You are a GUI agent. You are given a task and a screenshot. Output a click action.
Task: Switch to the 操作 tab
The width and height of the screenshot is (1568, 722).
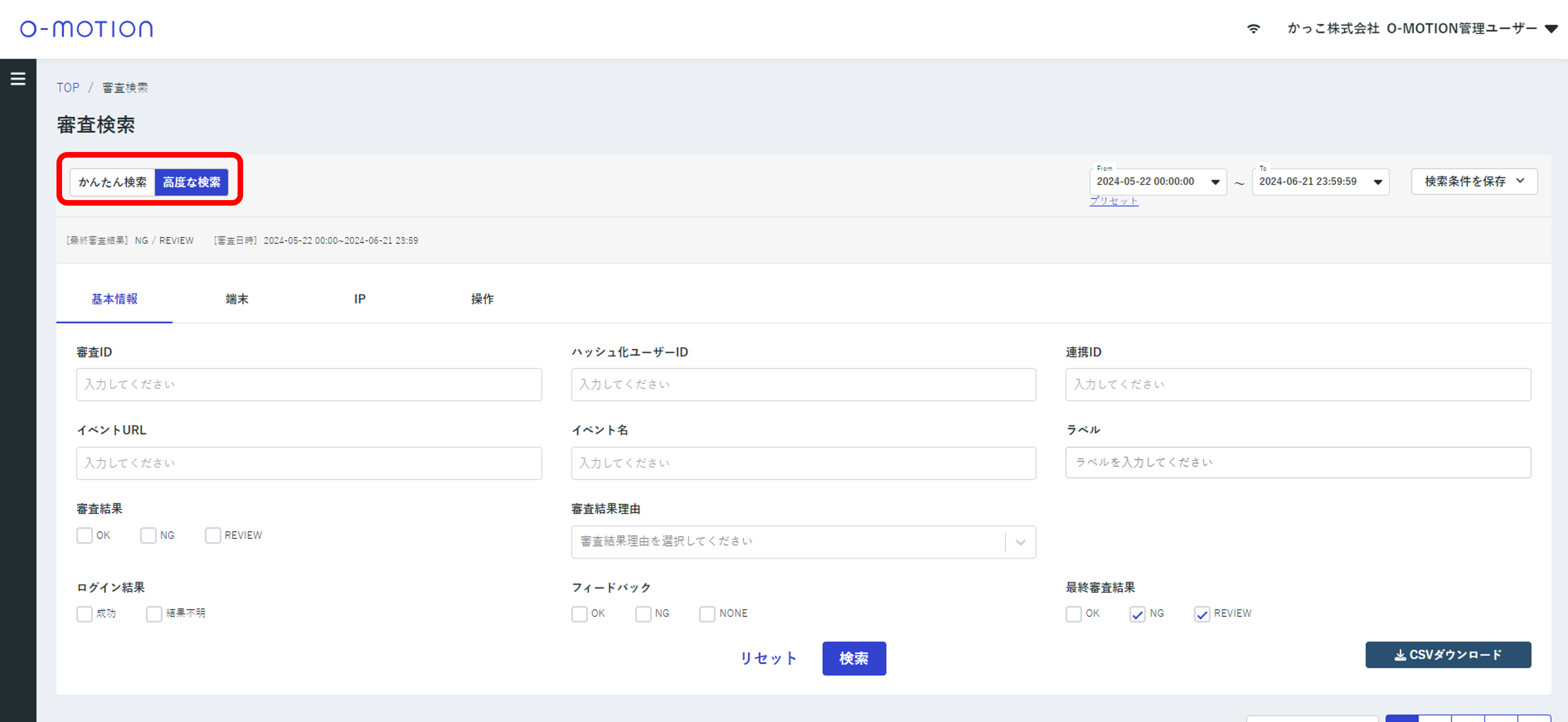[x=482, y=298]
